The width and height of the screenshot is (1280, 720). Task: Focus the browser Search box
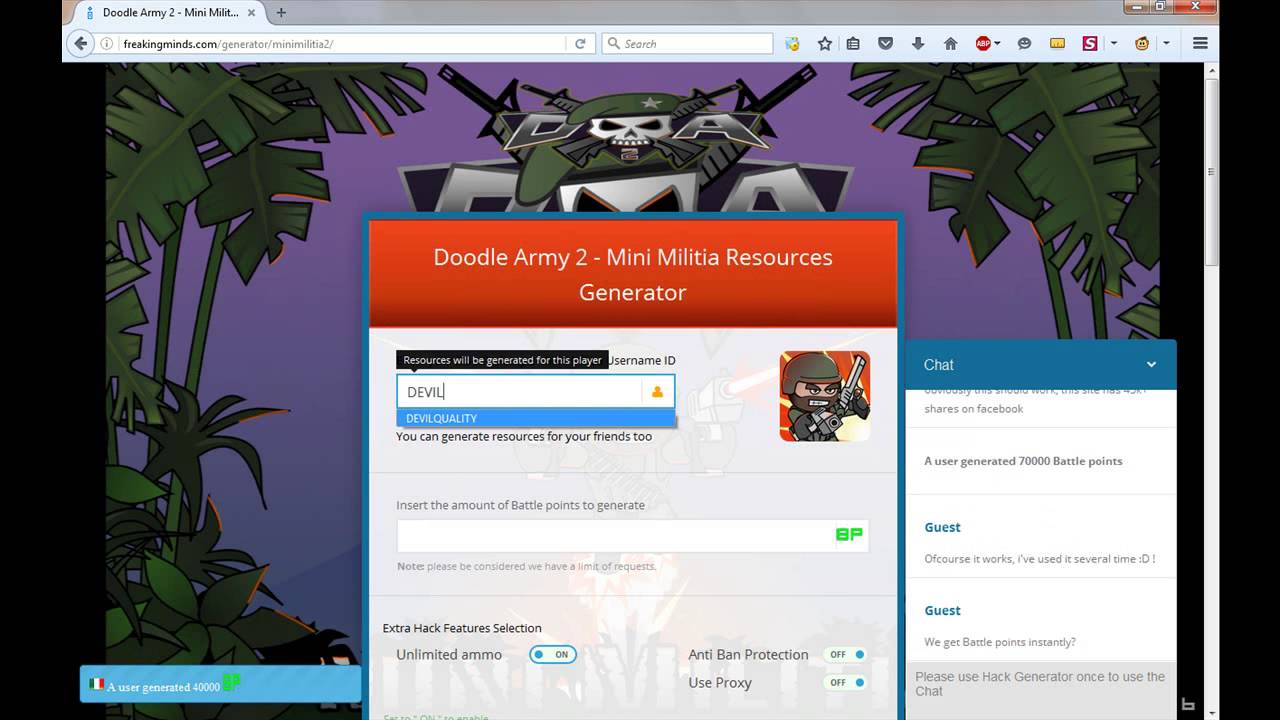pos(687,44)
